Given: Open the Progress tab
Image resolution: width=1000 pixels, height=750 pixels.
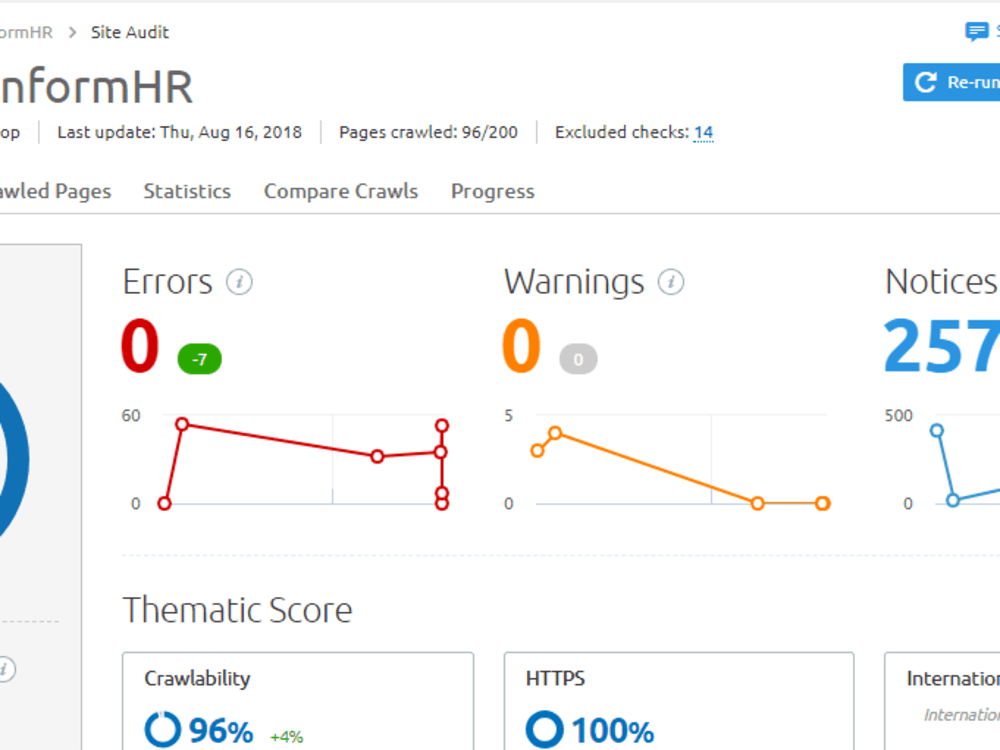Looking at the screenshot, I should (493, 191).
